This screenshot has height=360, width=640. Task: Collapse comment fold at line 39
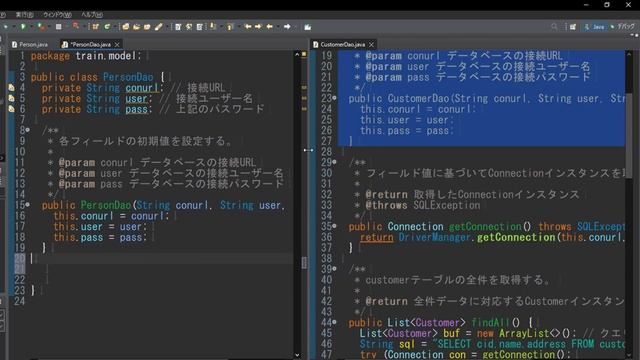(335, 269)
